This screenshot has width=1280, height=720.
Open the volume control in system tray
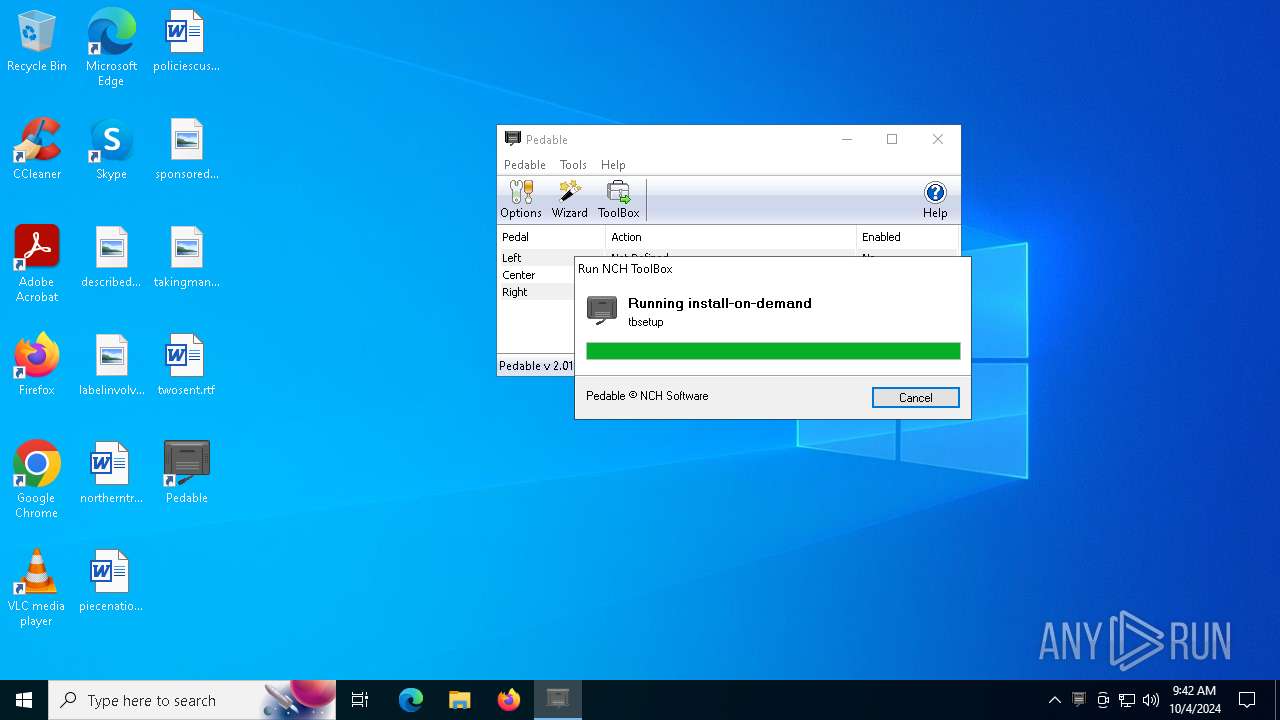(x=1151, y=700)
